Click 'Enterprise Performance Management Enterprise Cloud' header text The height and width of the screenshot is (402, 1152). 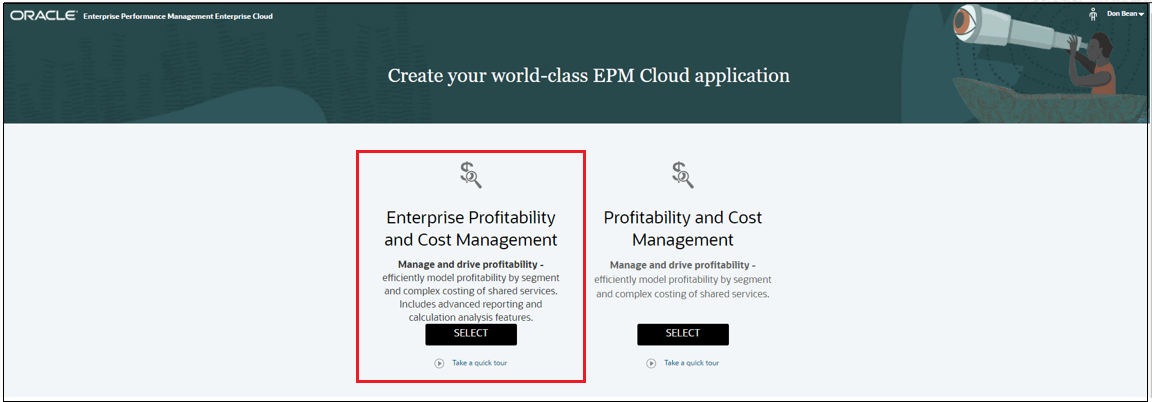point(179,16)
